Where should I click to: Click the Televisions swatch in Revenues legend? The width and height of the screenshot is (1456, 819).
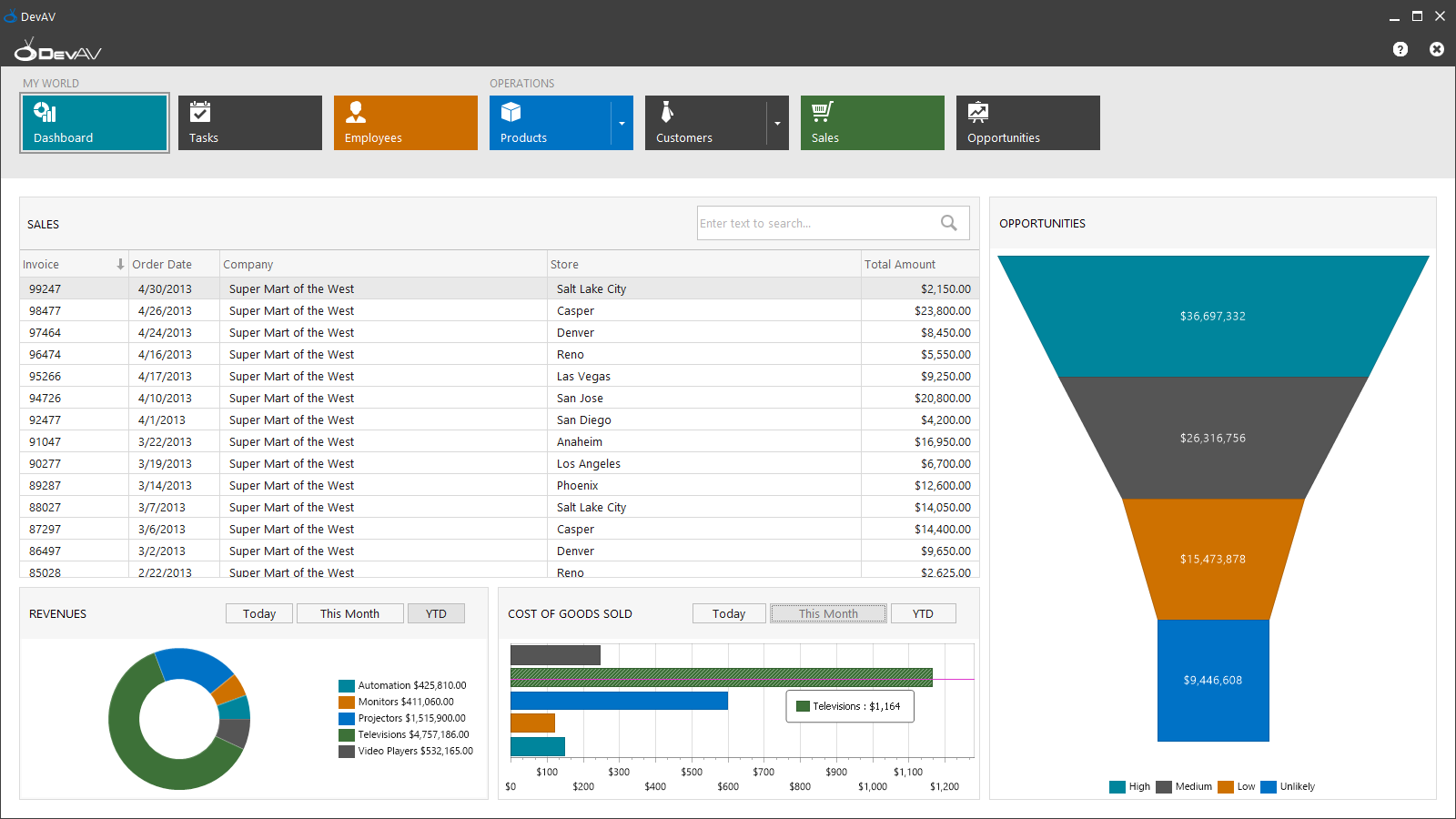point(347,734)
